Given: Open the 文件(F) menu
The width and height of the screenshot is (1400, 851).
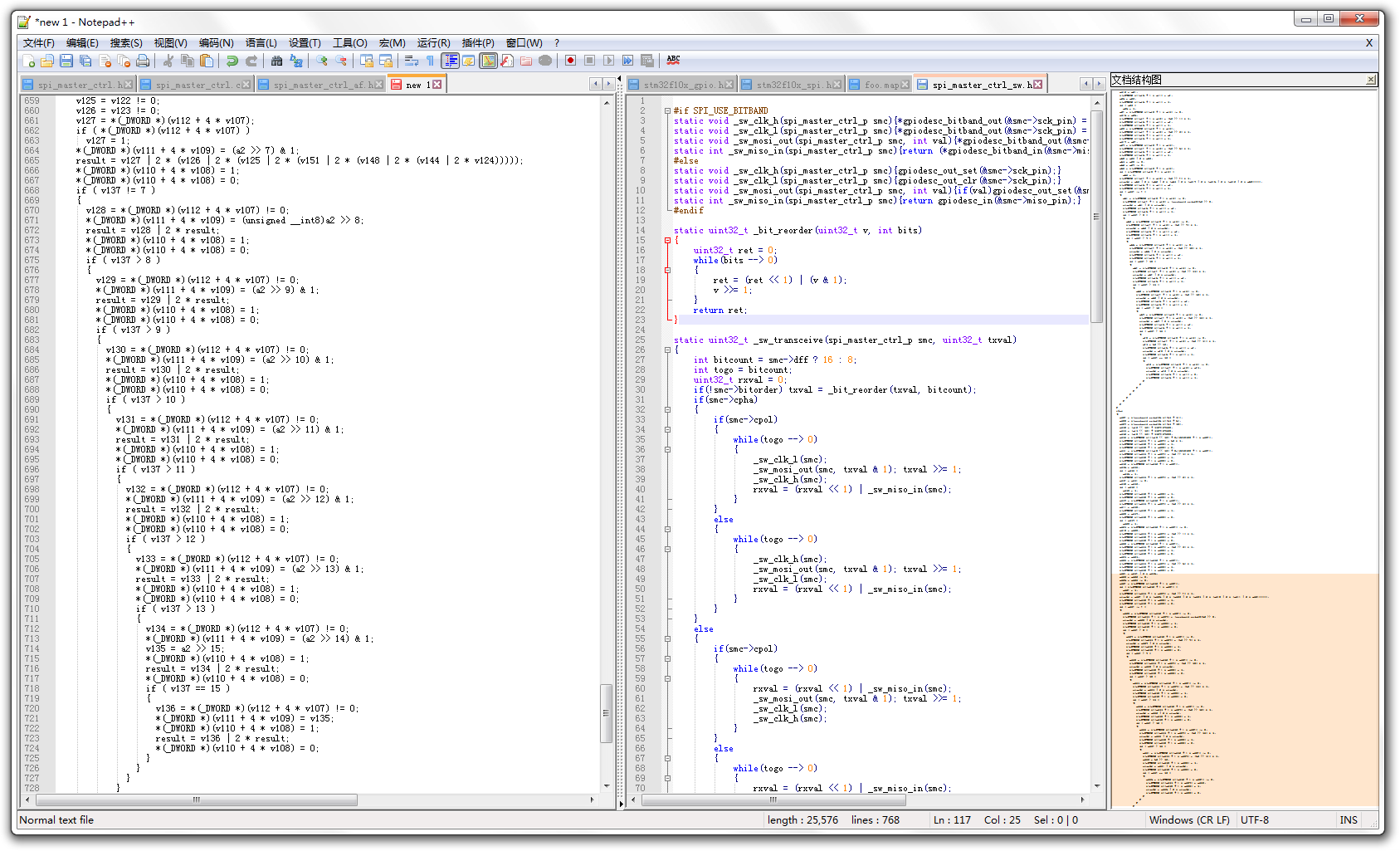Looking at the screenshot, I should [38, 43].
